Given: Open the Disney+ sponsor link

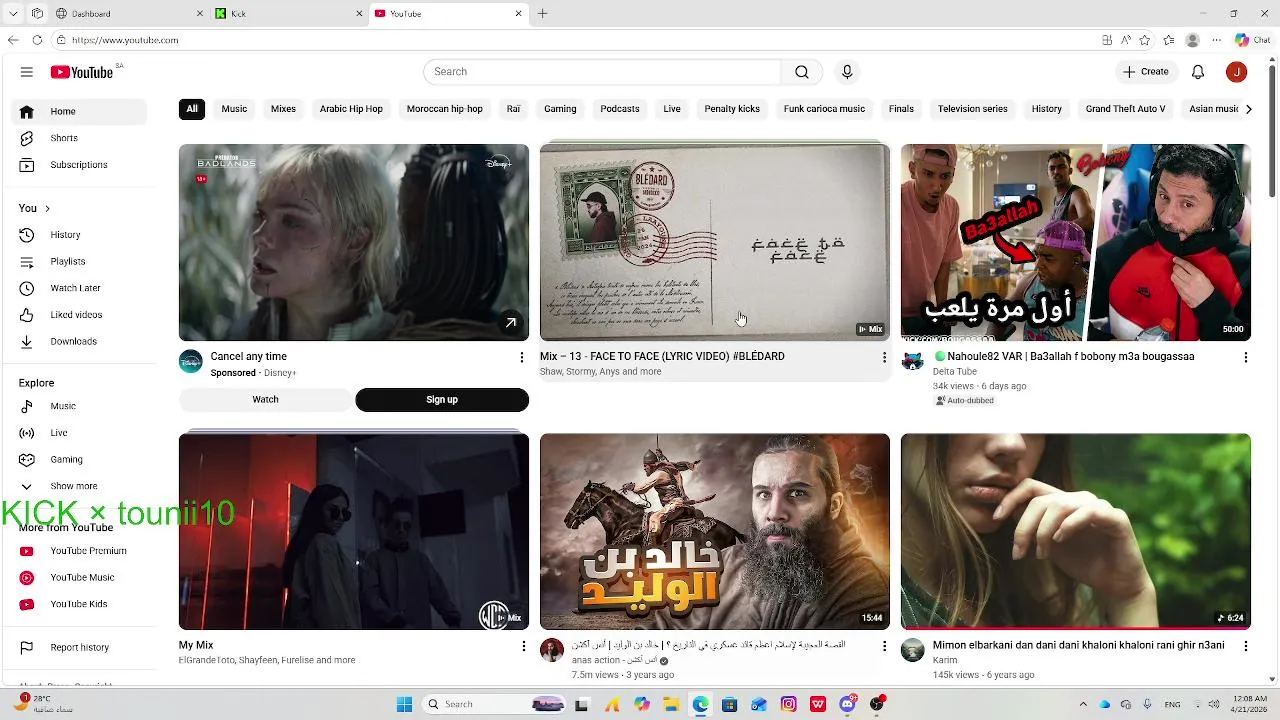Looking at the screenshot, I should pos(280,373).
